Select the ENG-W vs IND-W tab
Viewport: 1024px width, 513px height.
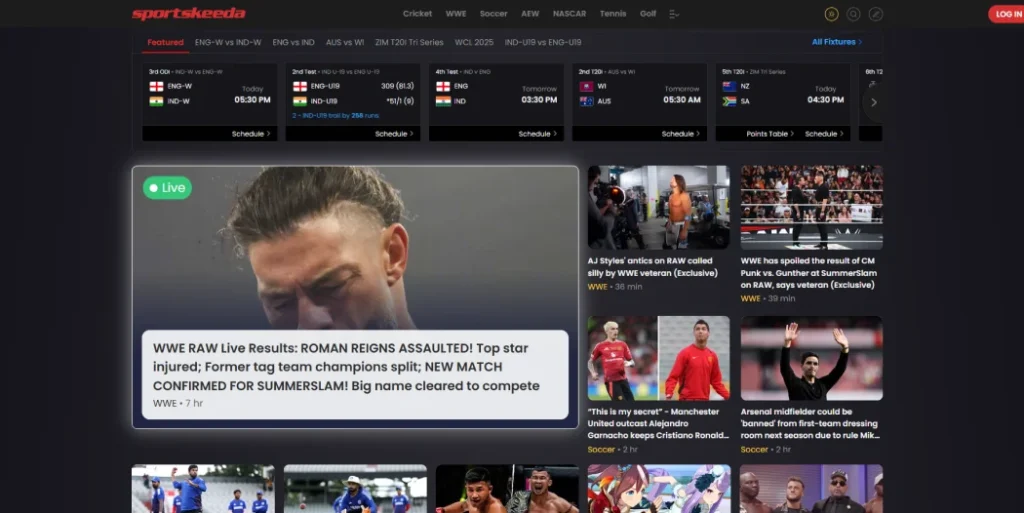click(228, 42)
